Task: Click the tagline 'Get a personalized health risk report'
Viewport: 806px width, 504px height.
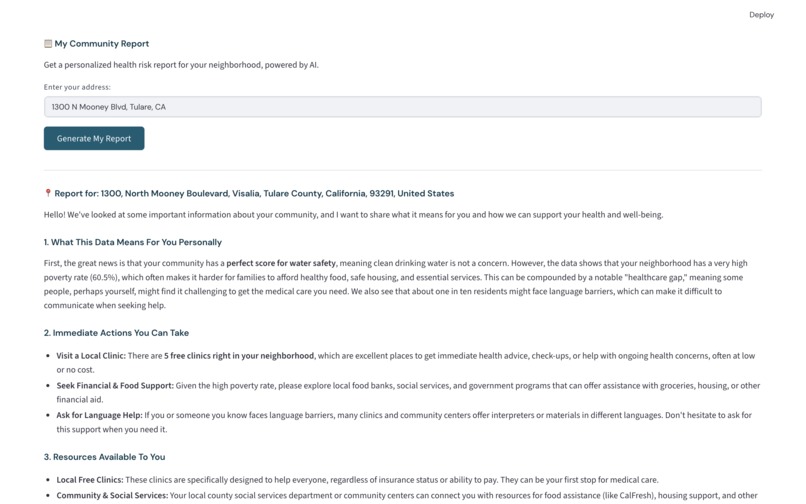Action: [181, 65]
